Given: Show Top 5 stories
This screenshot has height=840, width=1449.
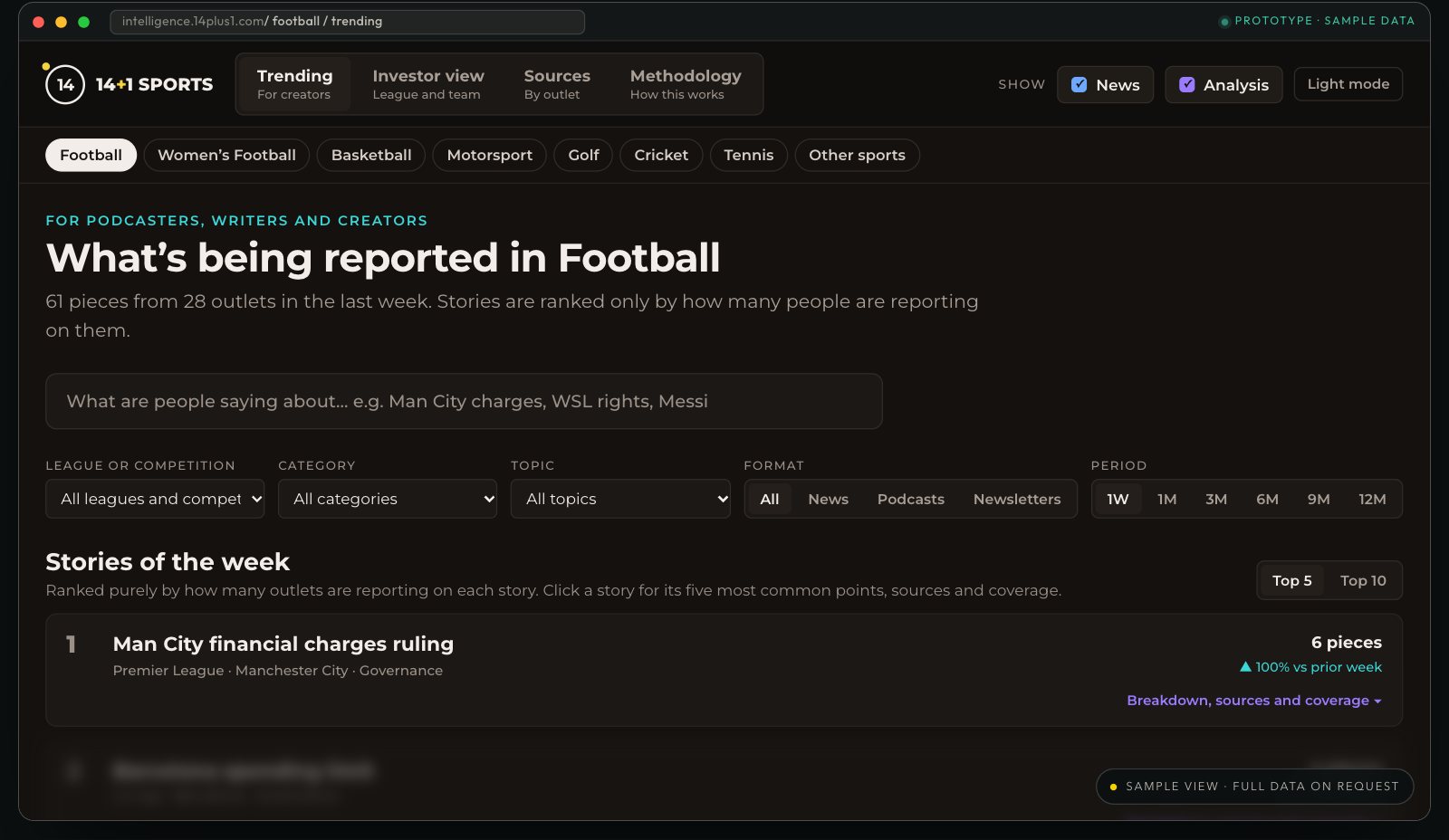Looking at the screenshot, I should point(1291,580).
